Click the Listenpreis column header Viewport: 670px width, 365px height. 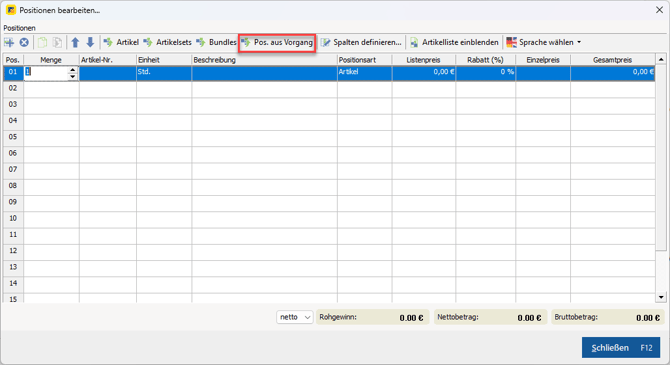point(424,60)
